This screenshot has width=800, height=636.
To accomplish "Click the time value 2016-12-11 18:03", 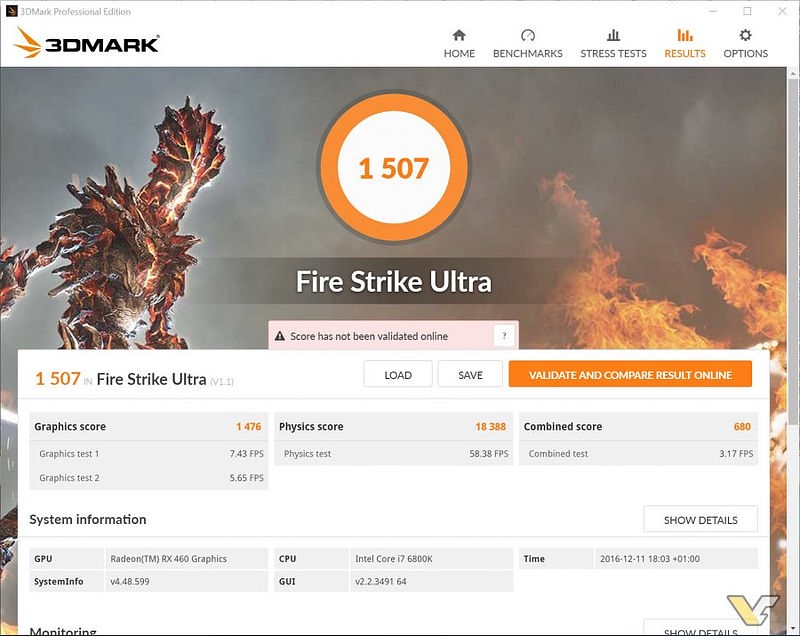I will tap(649, 558).
